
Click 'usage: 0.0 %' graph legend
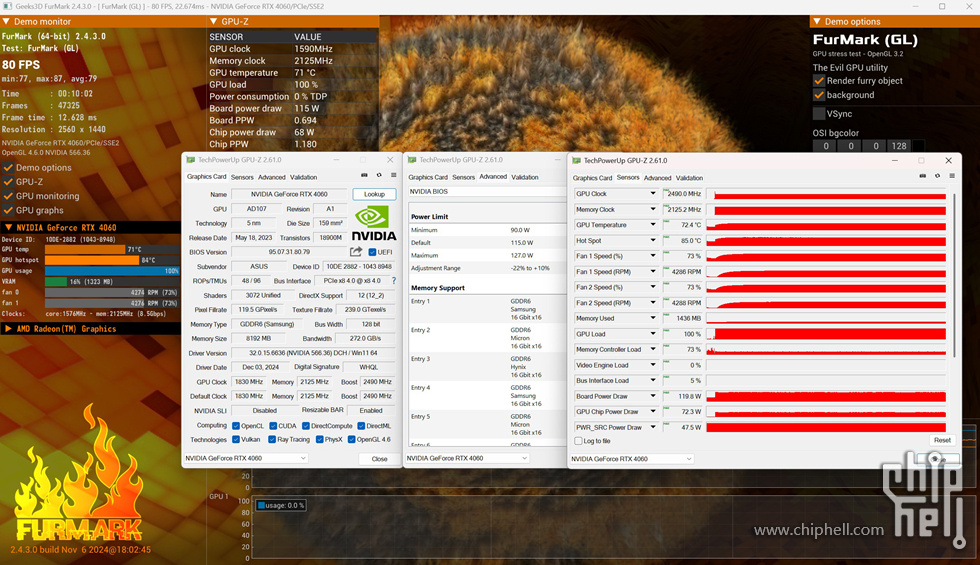pos(281,506)
